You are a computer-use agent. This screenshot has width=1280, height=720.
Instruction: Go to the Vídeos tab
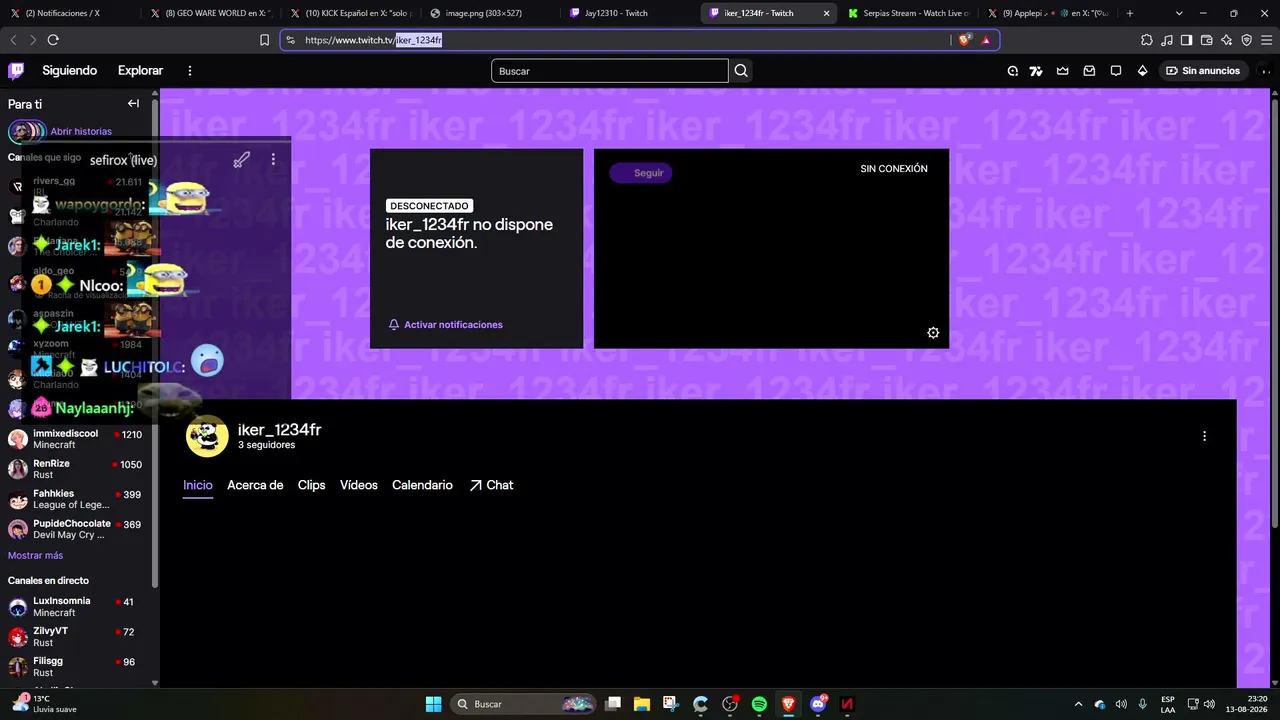point(359,485)
